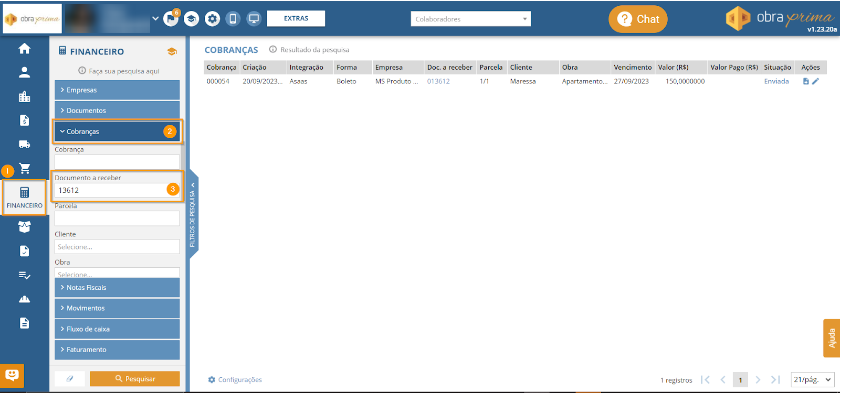Open the buildings sidebar icon

(24, 97)
